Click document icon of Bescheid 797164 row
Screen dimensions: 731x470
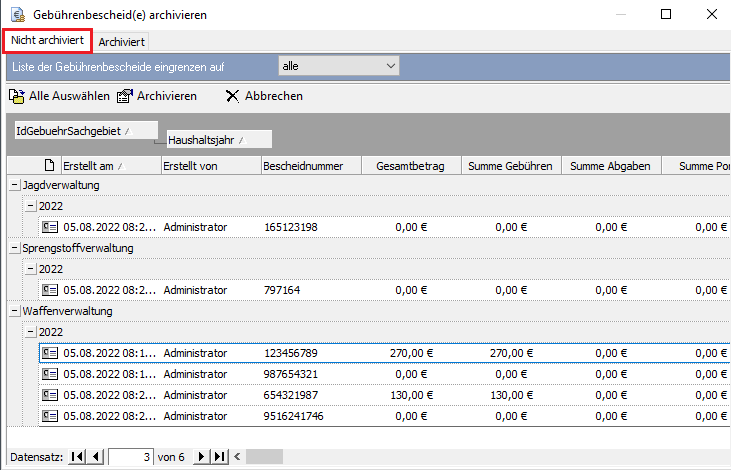click(x=50, y=290)
